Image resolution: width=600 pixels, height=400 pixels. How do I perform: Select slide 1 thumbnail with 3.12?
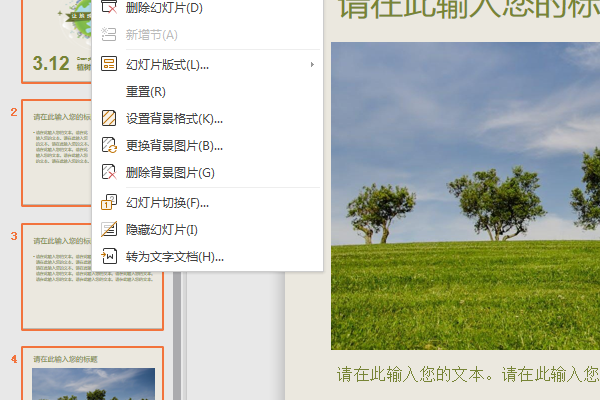(x=57, y=41)
